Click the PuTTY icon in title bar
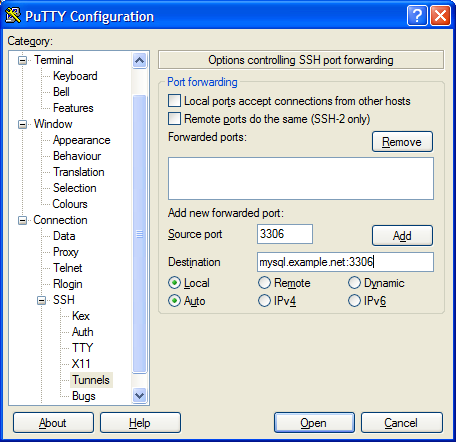 (x=13, y=16)
